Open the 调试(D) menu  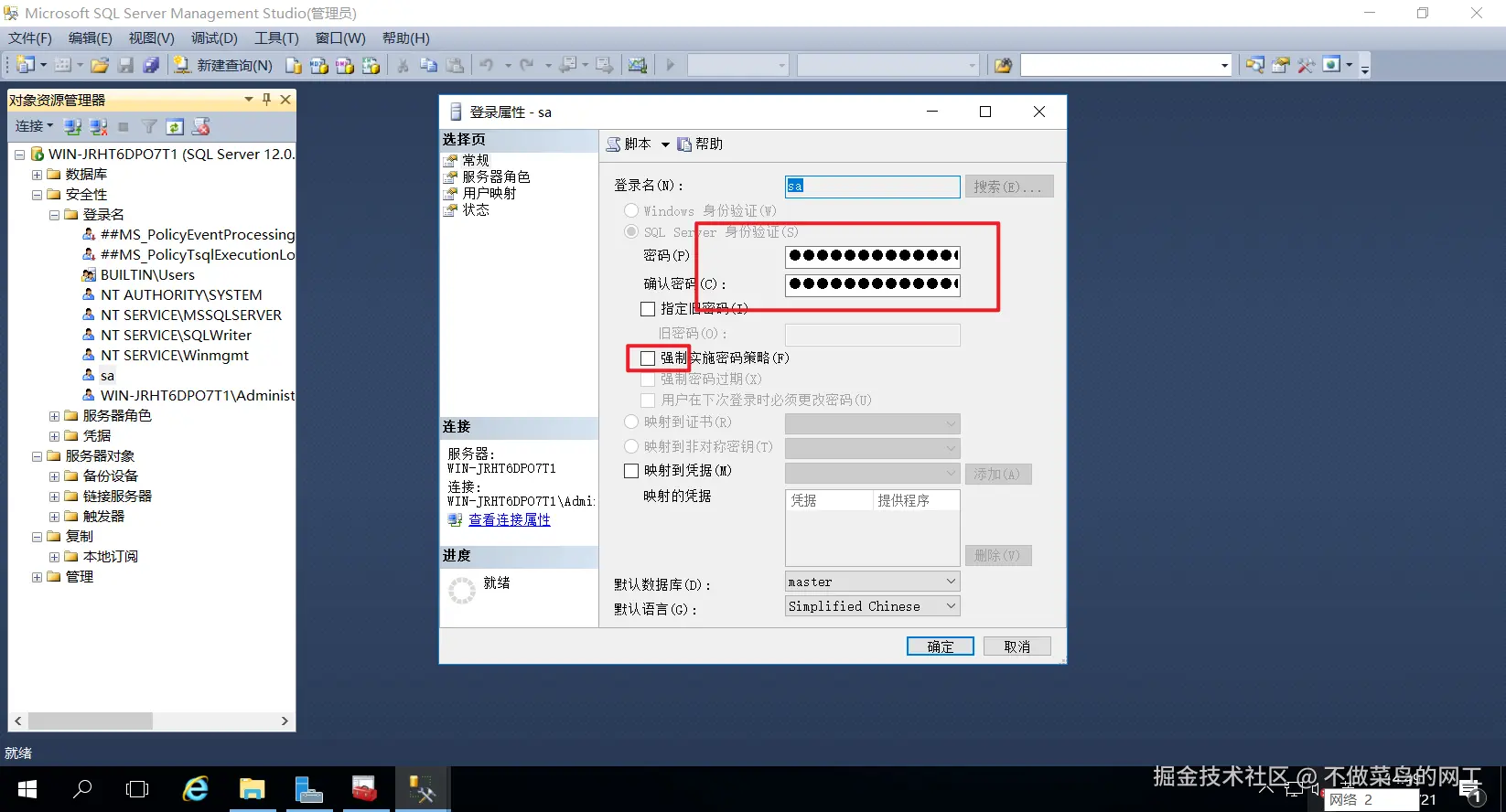214,38
